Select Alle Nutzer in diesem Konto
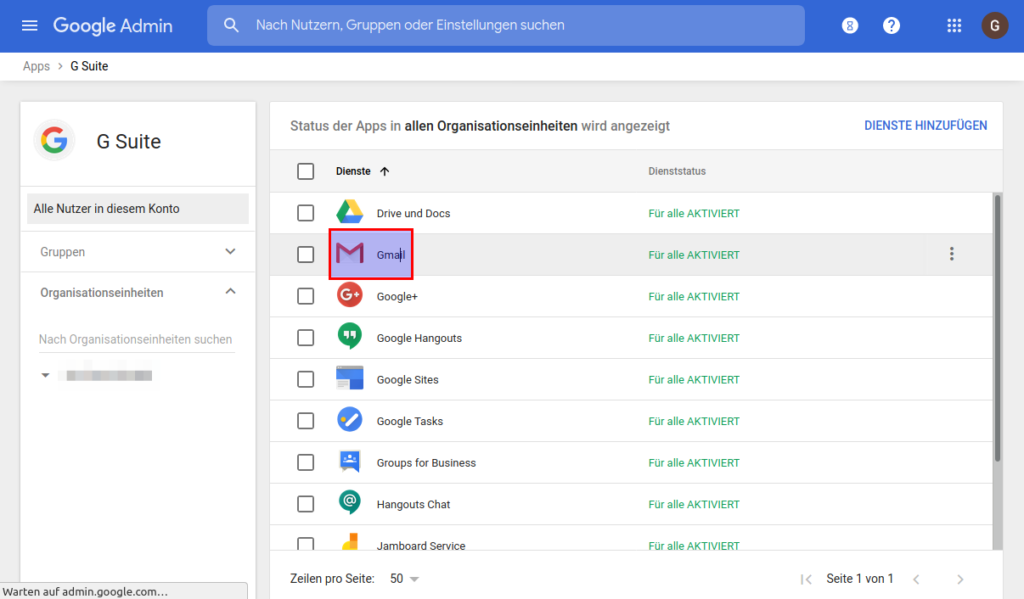This screenshot has height=599, width=1024. coord(138,208)
